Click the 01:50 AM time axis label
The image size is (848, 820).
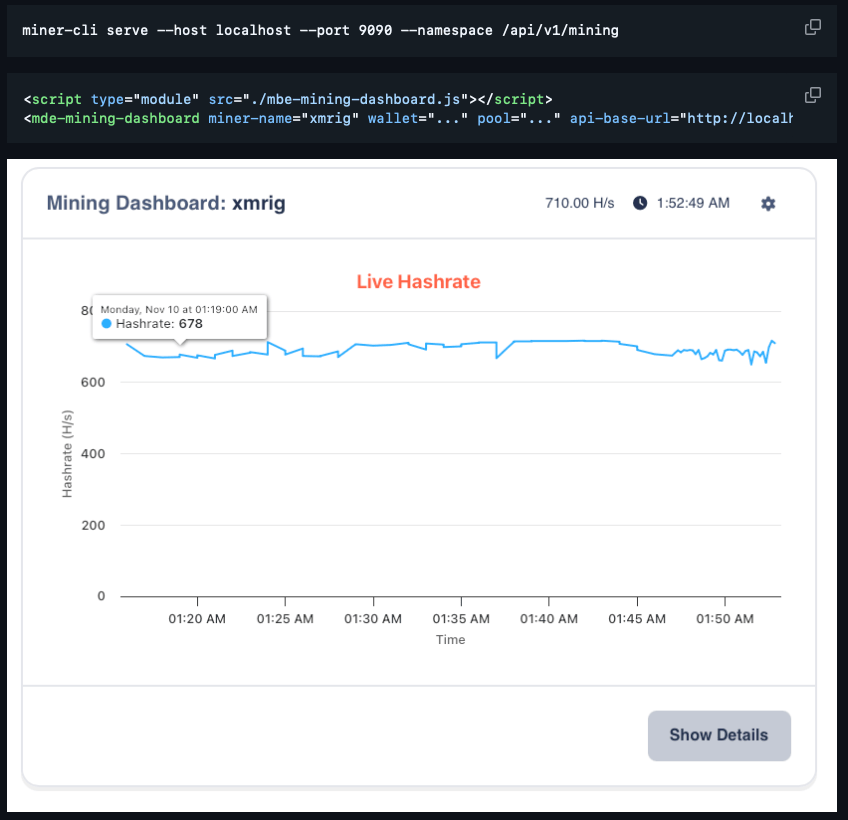click(725, 619)
